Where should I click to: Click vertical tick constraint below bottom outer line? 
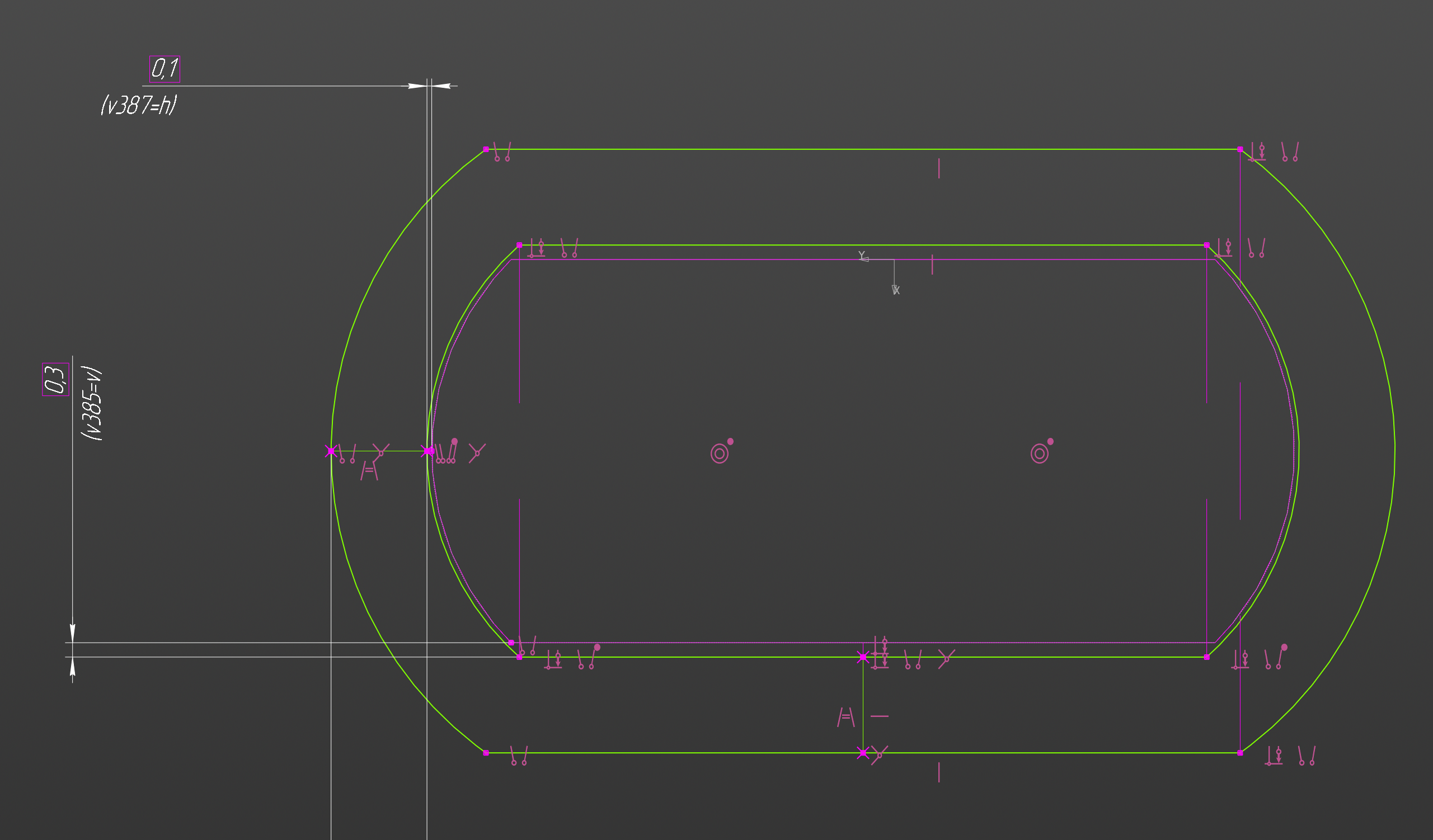pyautogui.click(x=939, y=772)
